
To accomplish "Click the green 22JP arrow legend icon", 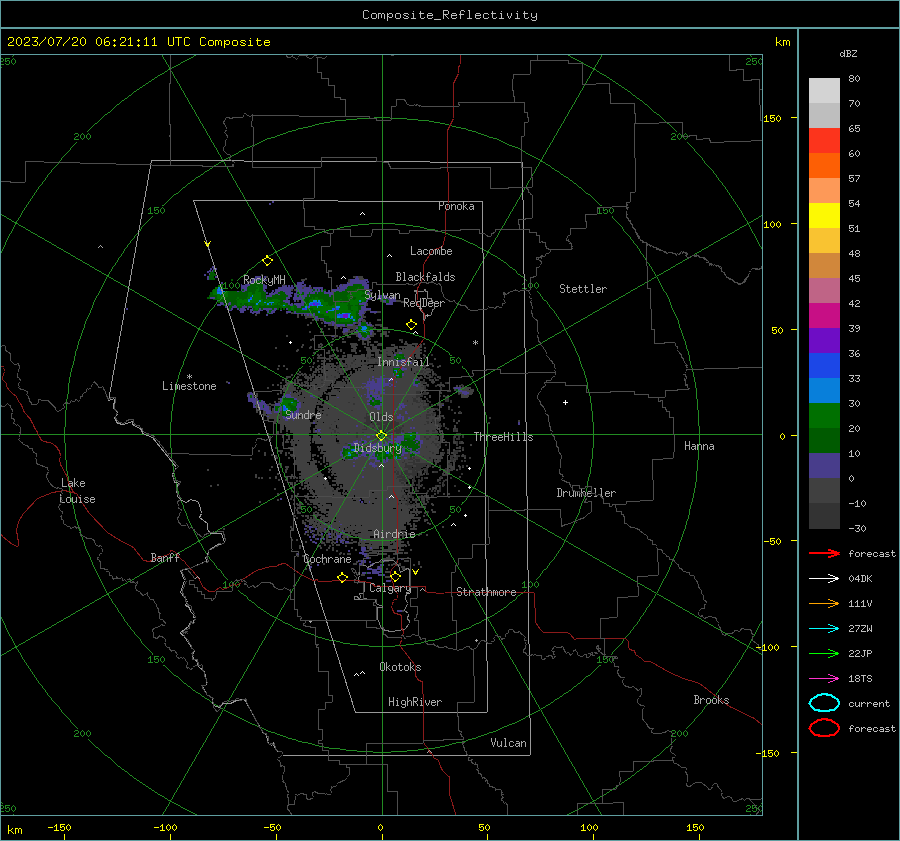I will coord(824,653).
